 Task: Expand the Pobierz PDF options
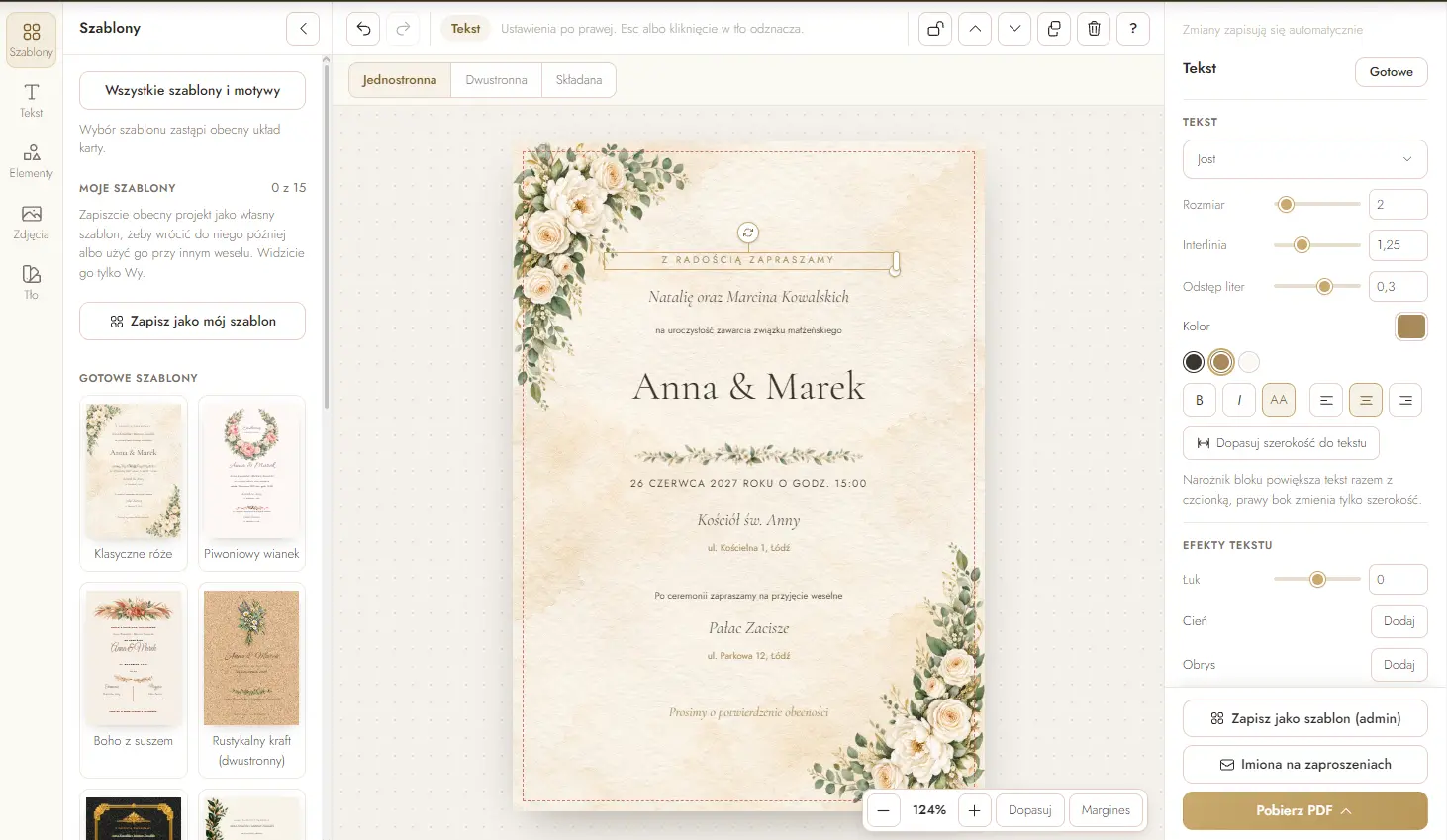click(x=1304, y=810)
